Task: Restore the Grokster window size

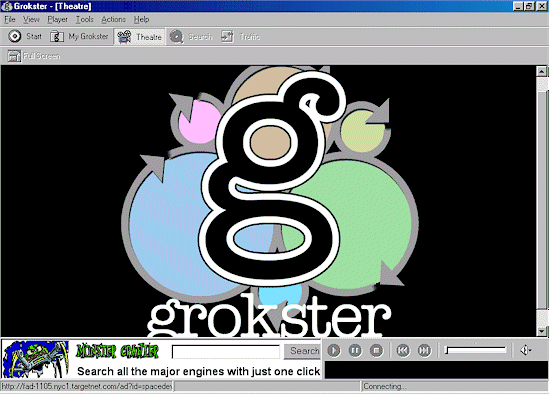Action: pos(530,6)
